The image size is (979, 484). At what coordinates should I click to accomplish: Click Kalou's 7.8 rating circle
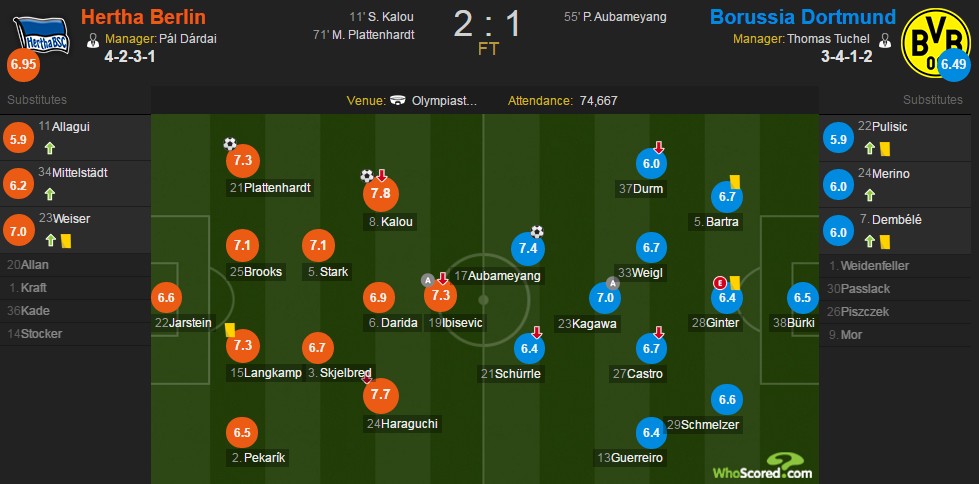(380, 193)
